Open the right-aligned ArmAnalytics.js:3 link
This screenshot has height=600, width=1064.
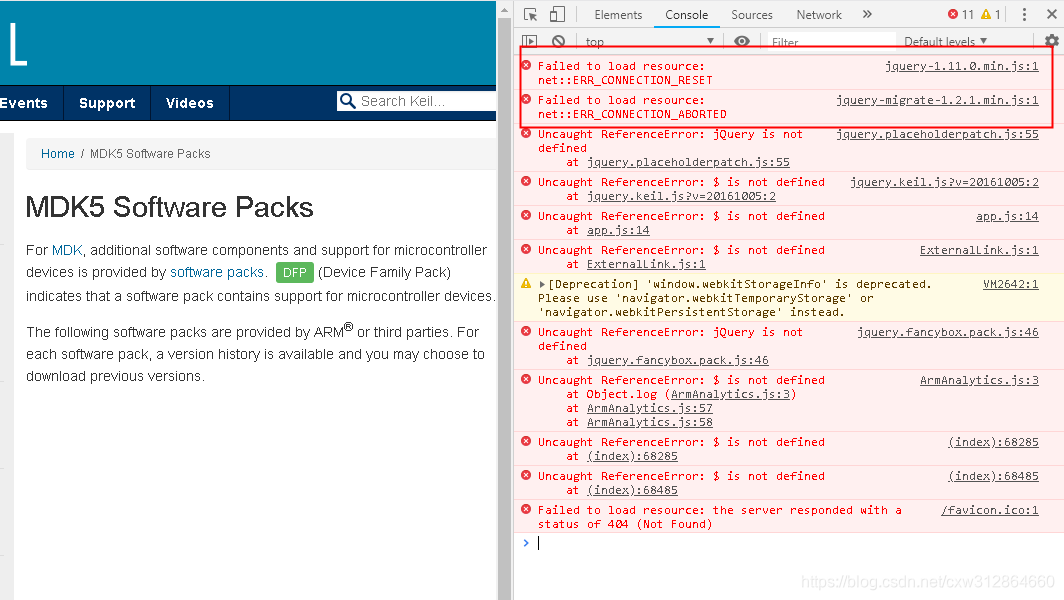point(979,380)
